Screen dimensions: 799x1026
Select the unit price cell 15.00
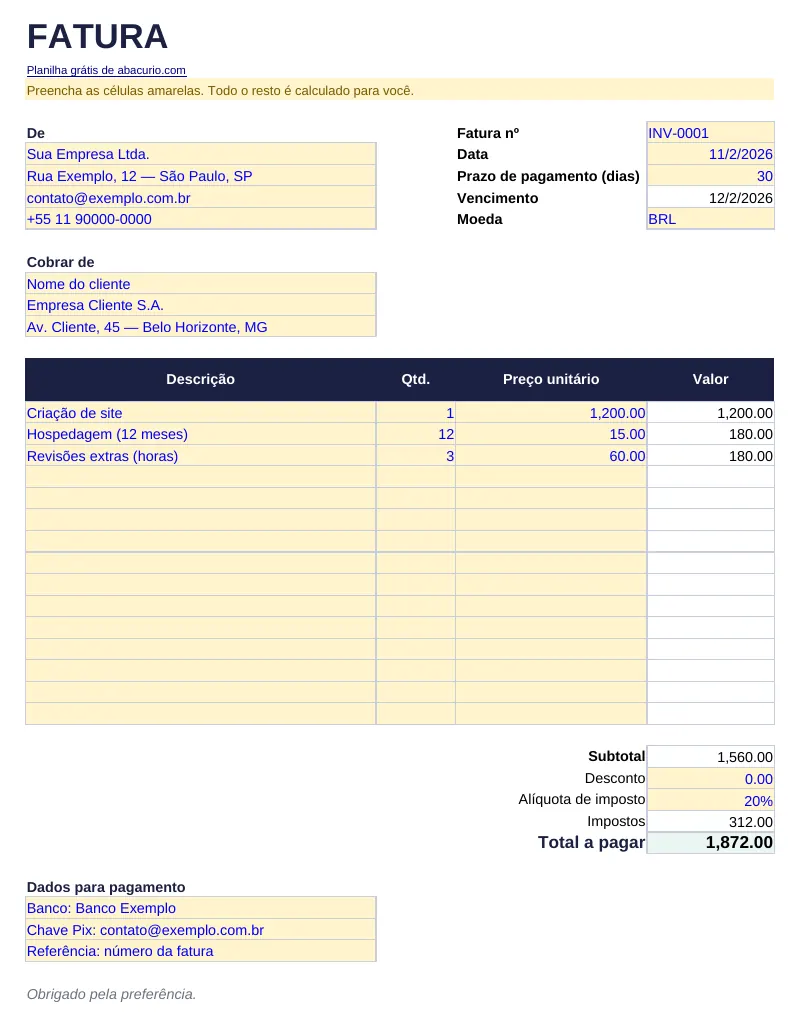click(551, 434)
